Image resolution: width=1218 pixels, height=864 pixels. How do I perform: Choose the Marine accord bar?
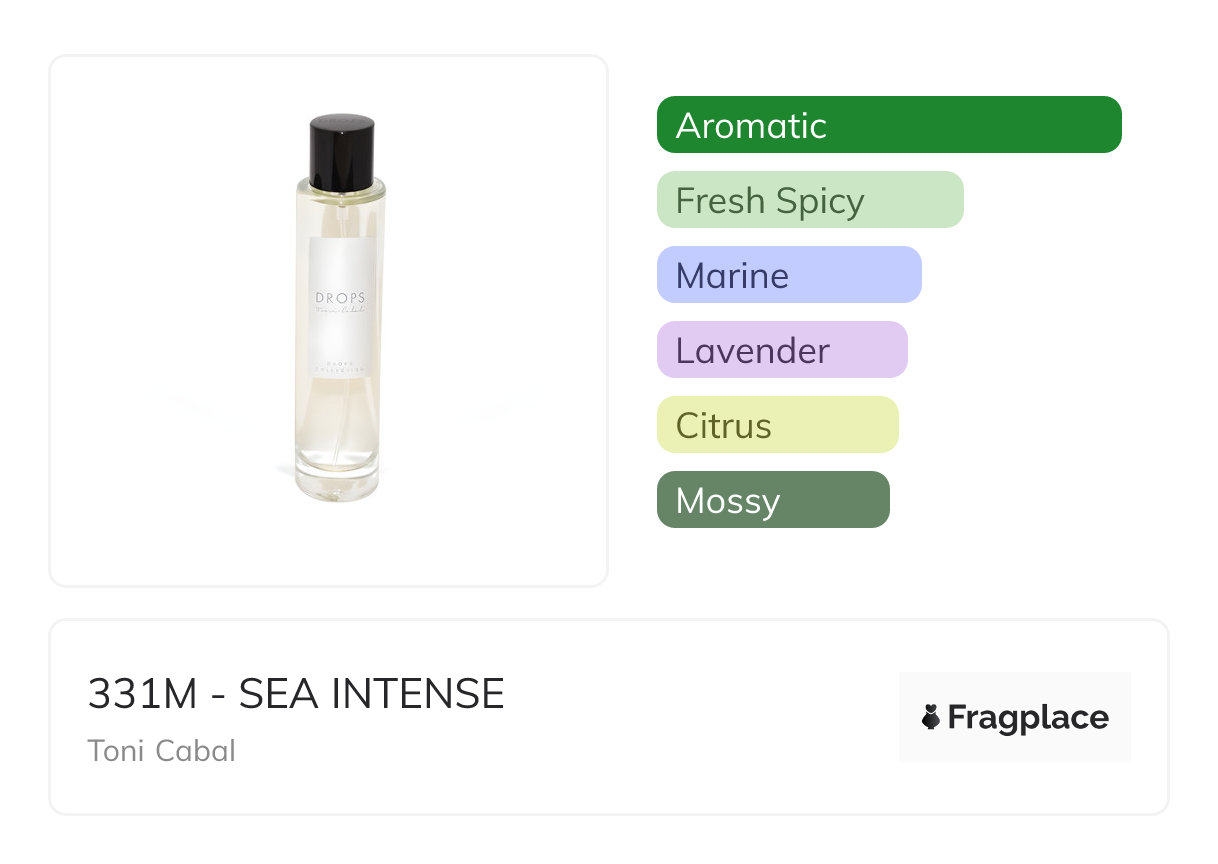(788, 275)
